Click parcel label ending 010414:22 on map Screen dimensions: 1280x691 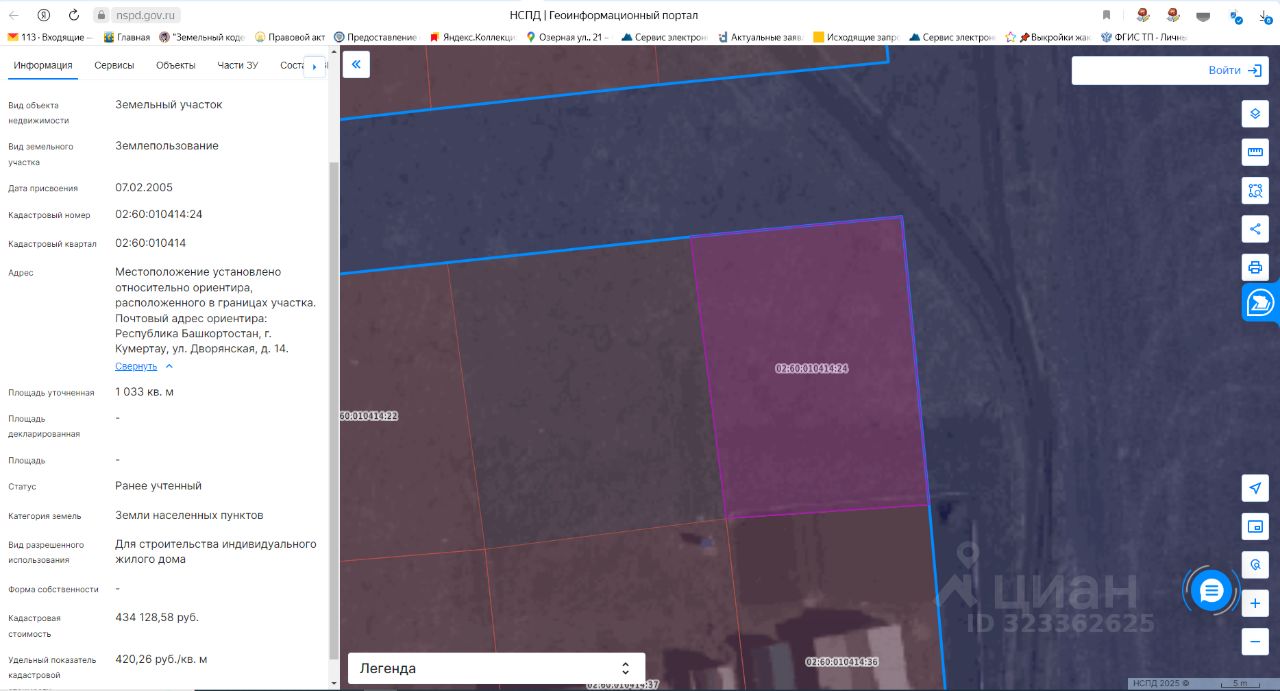pyautogui.click(x=369, y=416)
